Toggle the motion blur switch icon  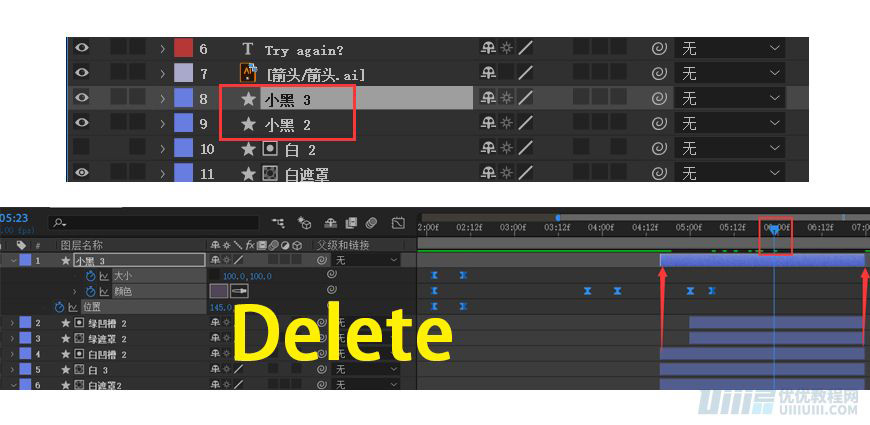pos(372,223)
